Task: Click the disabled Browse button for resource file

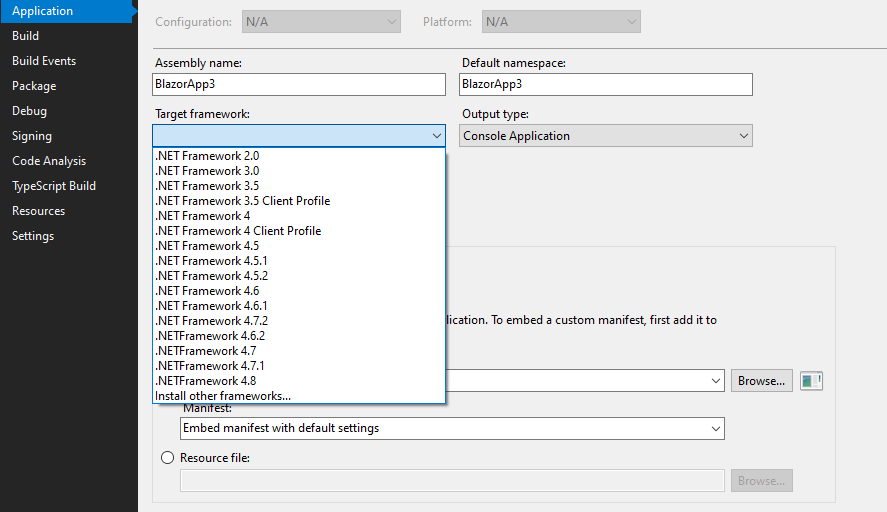Action: 761,481
